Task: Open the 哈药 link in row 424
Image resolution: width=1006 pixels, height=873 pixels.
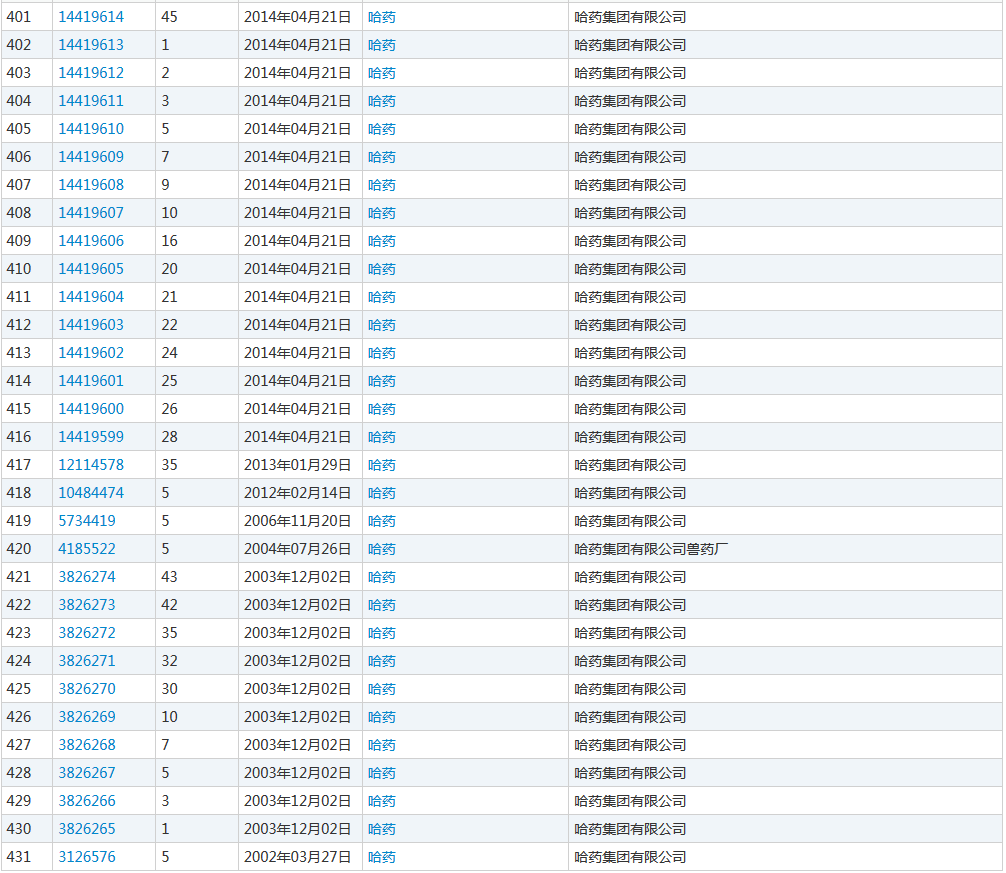Action: pos(382,661)
